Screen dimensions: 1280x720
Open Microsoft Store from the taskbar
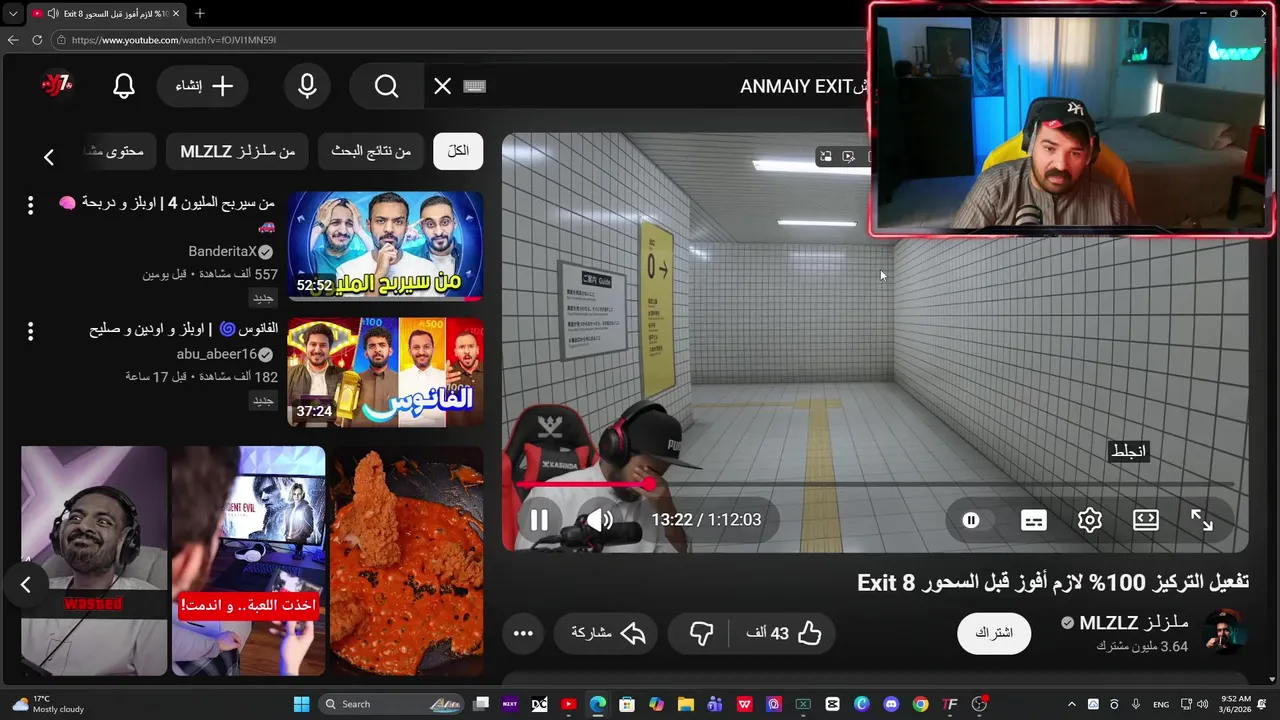(627, 704)
